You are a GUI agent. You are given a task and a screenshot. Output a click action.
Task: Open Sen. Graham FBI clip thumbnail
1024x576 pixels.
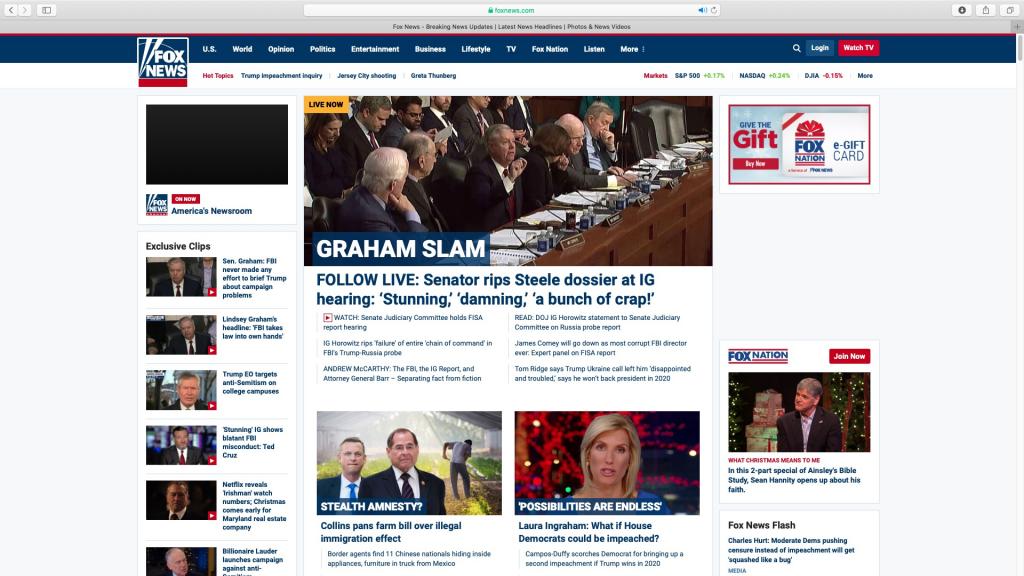point(181,277)
